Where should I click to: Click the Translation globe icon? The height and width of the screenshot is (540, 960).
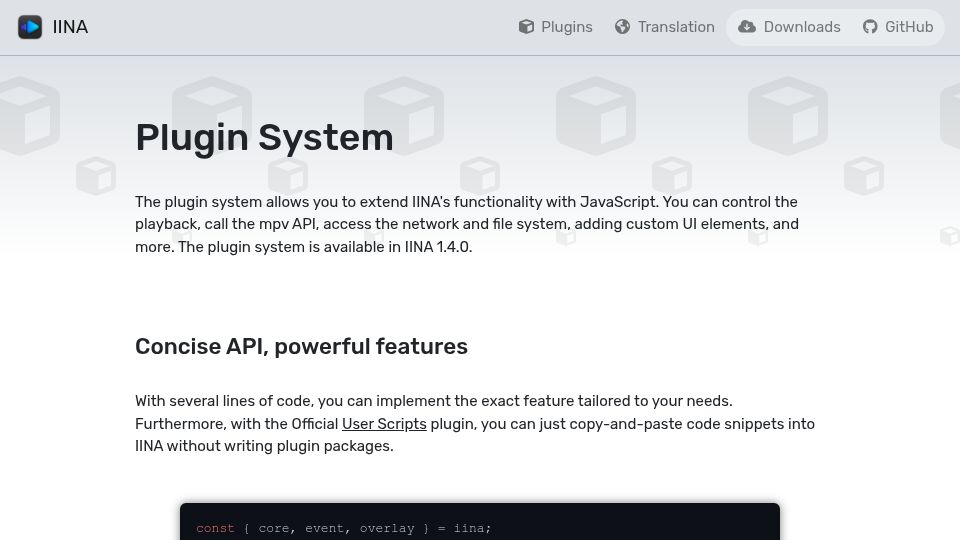pyautogui.click(x=623, y=27)
